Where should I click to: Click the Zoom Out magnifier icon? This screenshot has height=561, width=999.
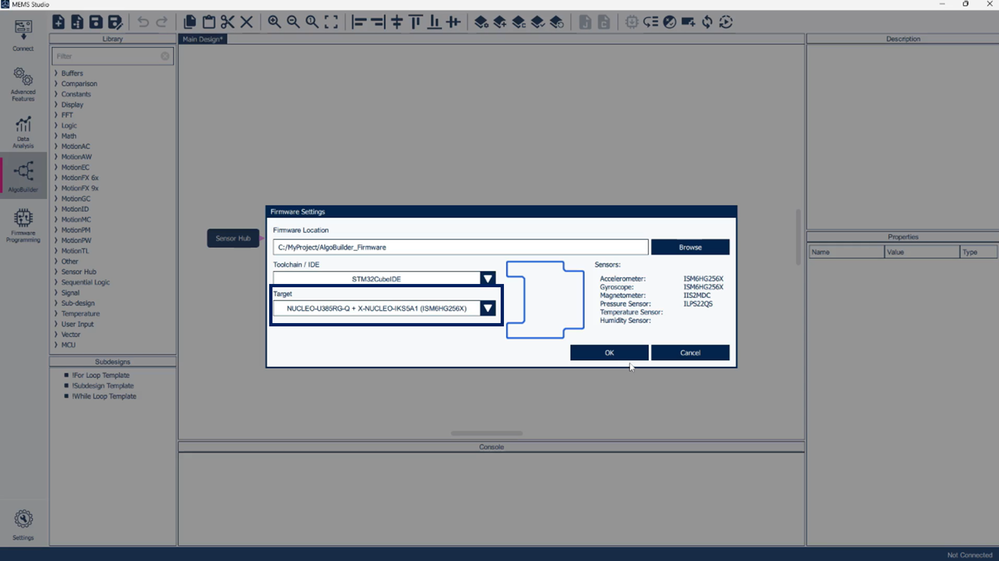(x=293, y=22)
